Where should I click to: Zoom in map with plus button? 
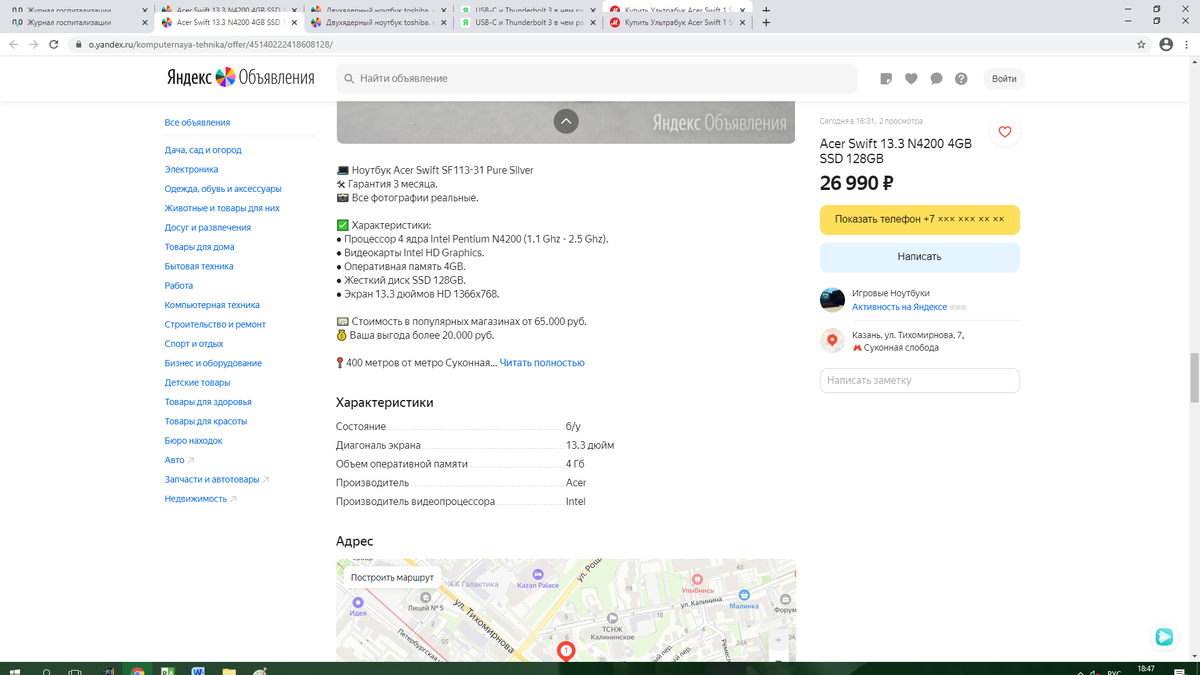pos(779,641)
